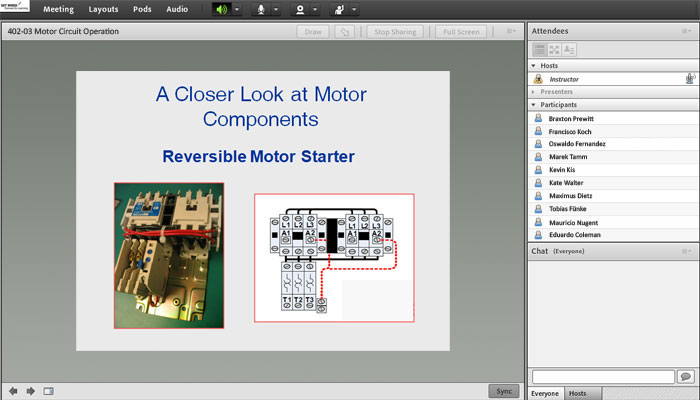Open the Meeting menu
The width and height of the screenshot is (700, 400).
coord(58,9)
